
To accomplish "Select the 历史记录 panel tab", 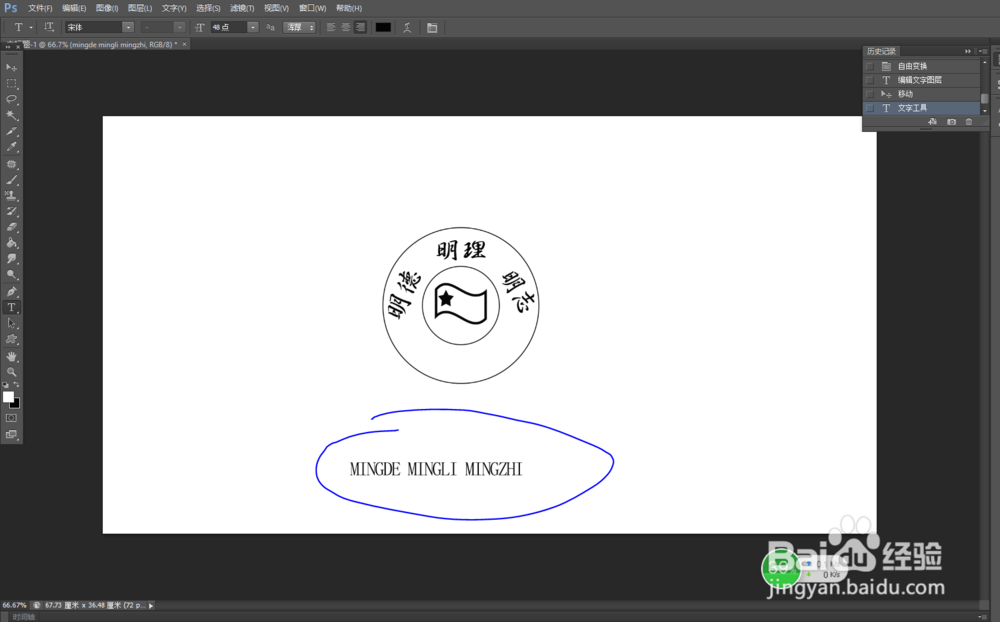I will click(881, 51).
